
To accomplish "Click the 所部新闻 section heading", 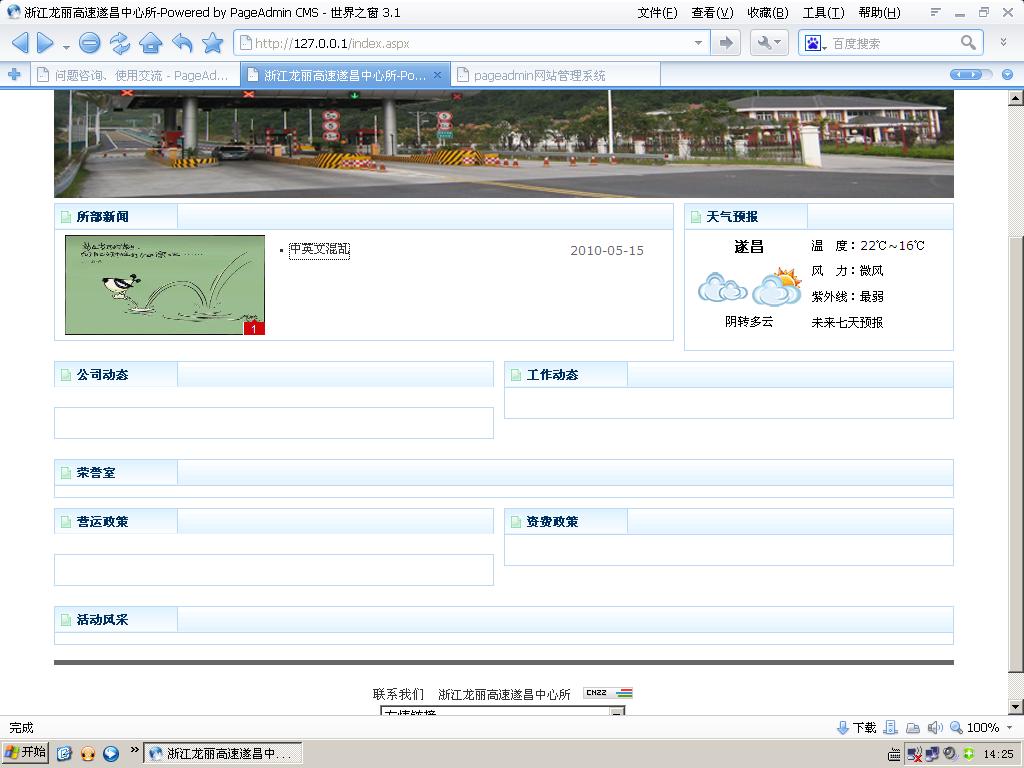I will (x=103, y=217).
